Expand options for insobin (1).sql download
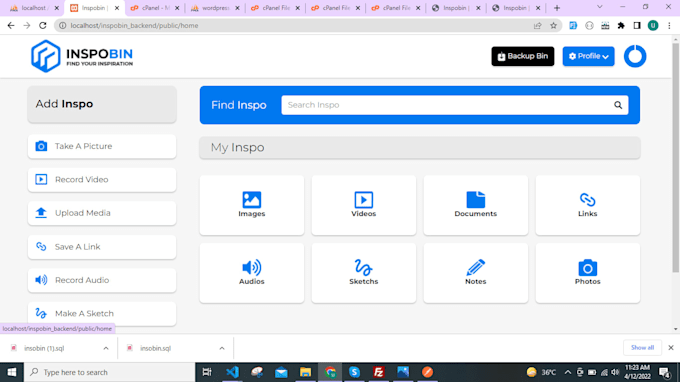Viewport: 680px width, 382px height. 106,348
